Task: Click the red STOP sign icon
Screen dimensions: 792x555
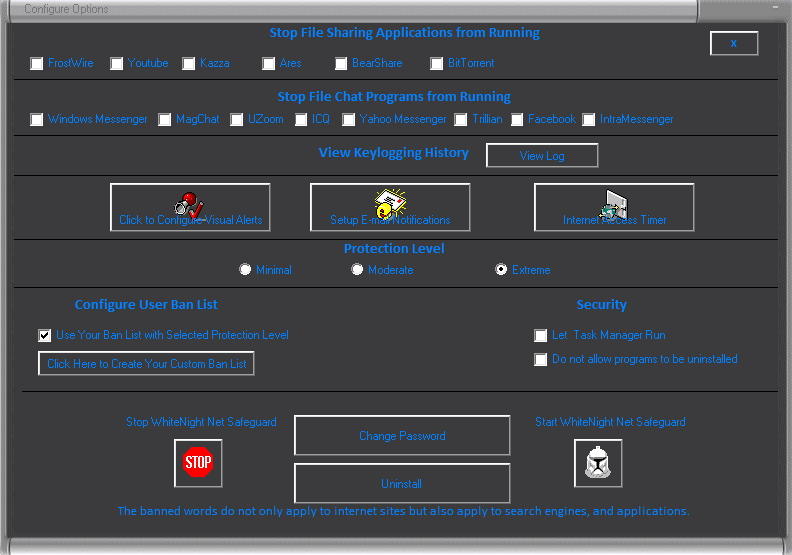Action: (x=198, y=463)
